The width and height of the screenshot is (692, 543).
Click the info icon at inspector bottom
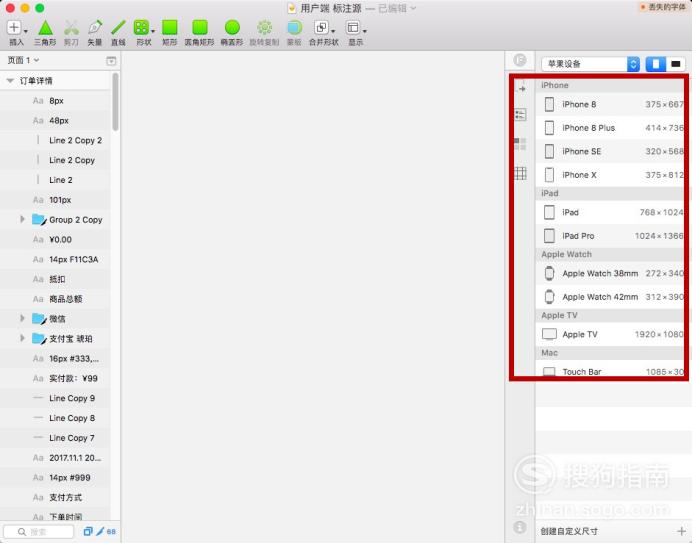click(520, 527)
